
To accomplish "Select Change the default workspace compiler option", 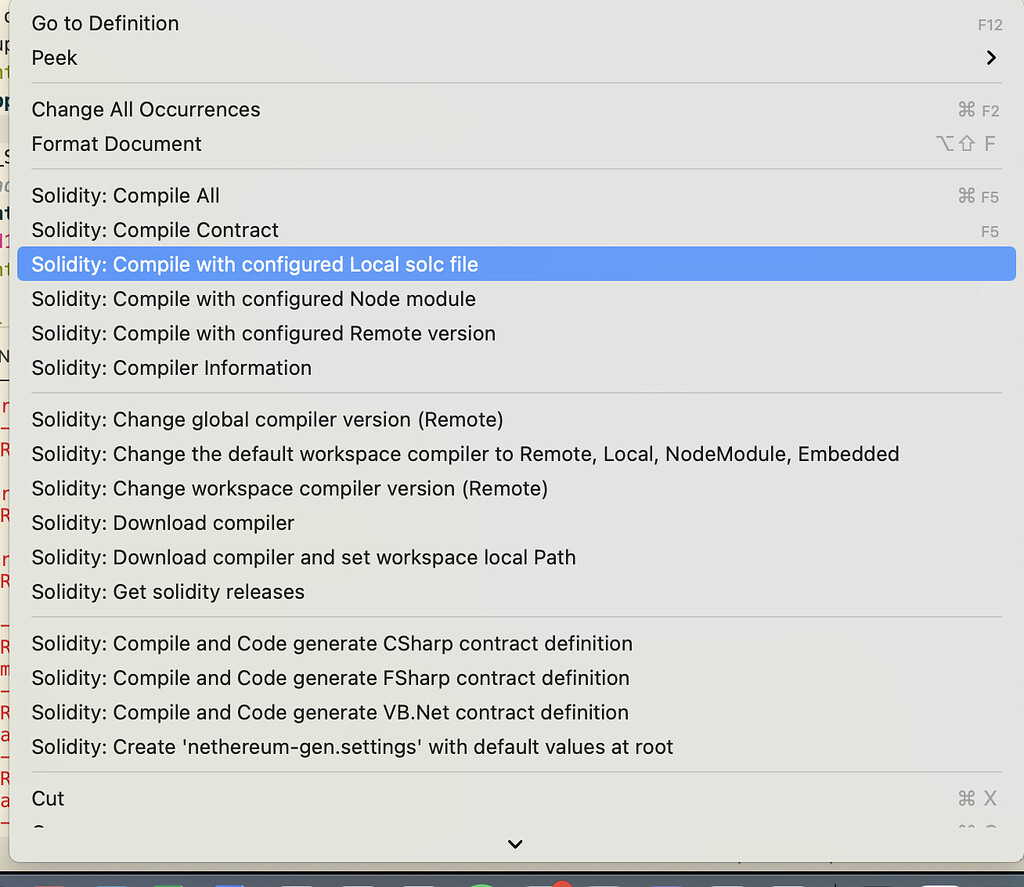I will (465, 453).
